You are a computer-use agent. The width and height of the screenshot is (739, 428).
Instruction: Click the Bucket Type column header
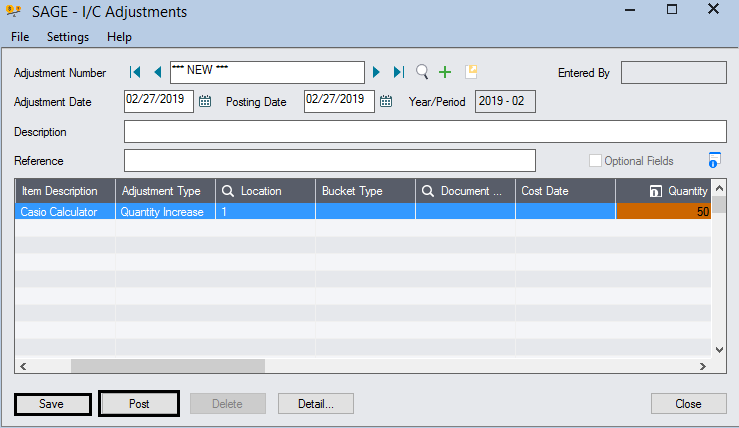365,191
